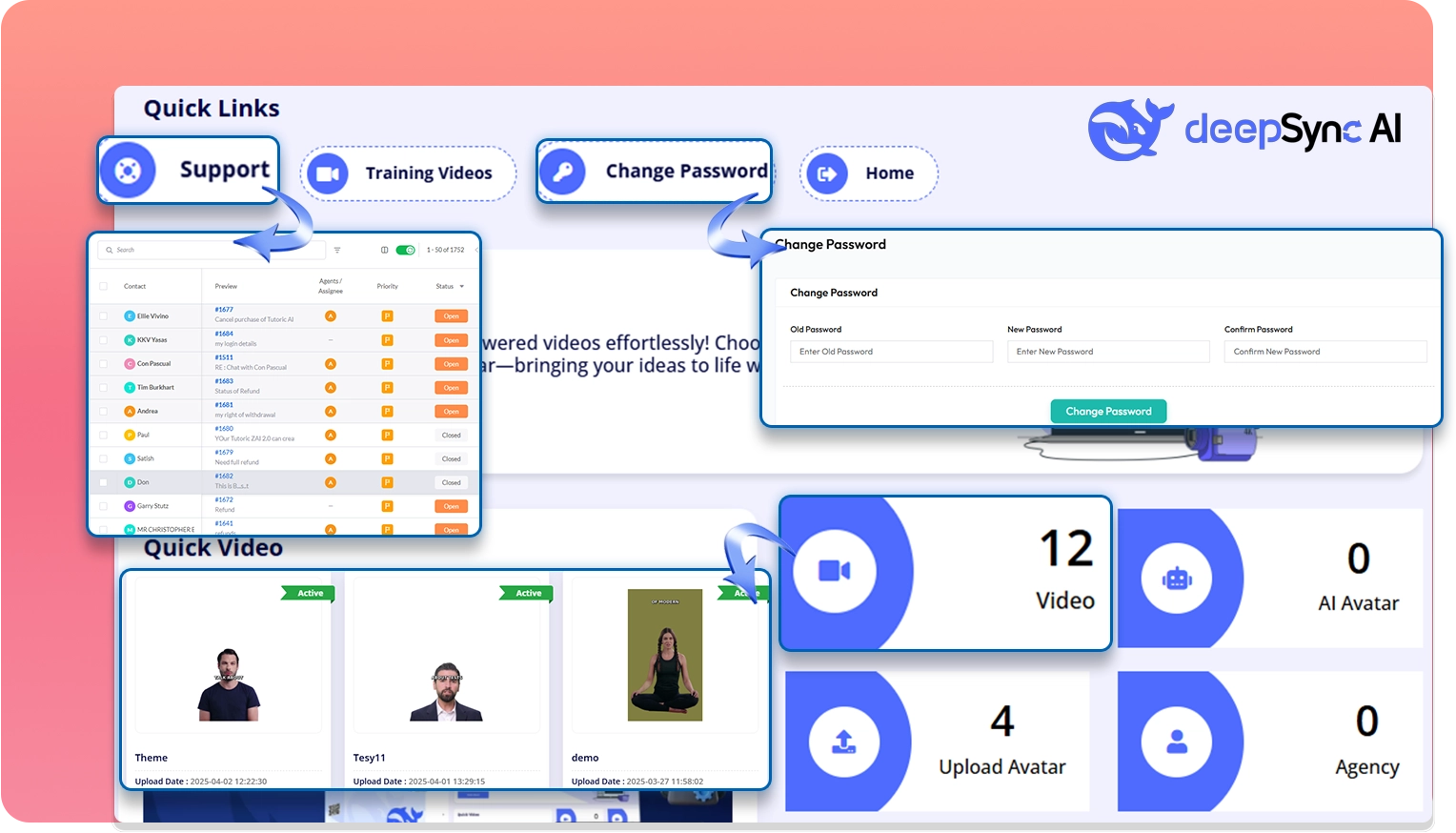
Task: Check the select-all checkbox beside Contact
Action: click(x=104, y=286)
